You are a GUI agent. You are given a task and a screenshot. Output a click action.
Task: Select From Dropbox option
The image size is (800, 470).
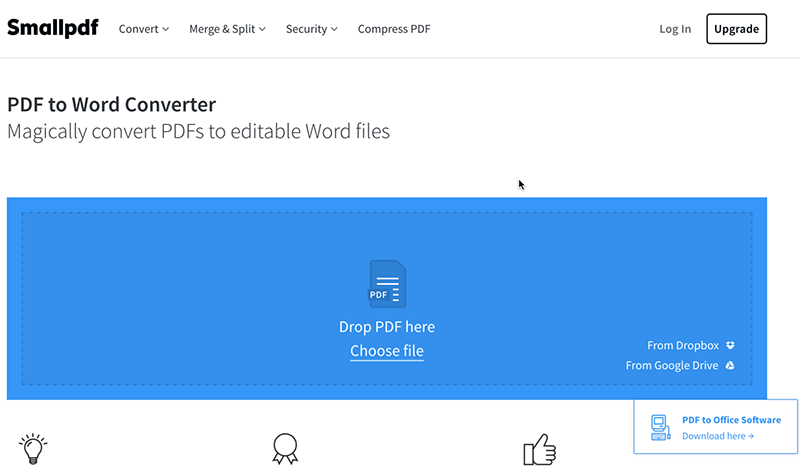tap(691, 345)
